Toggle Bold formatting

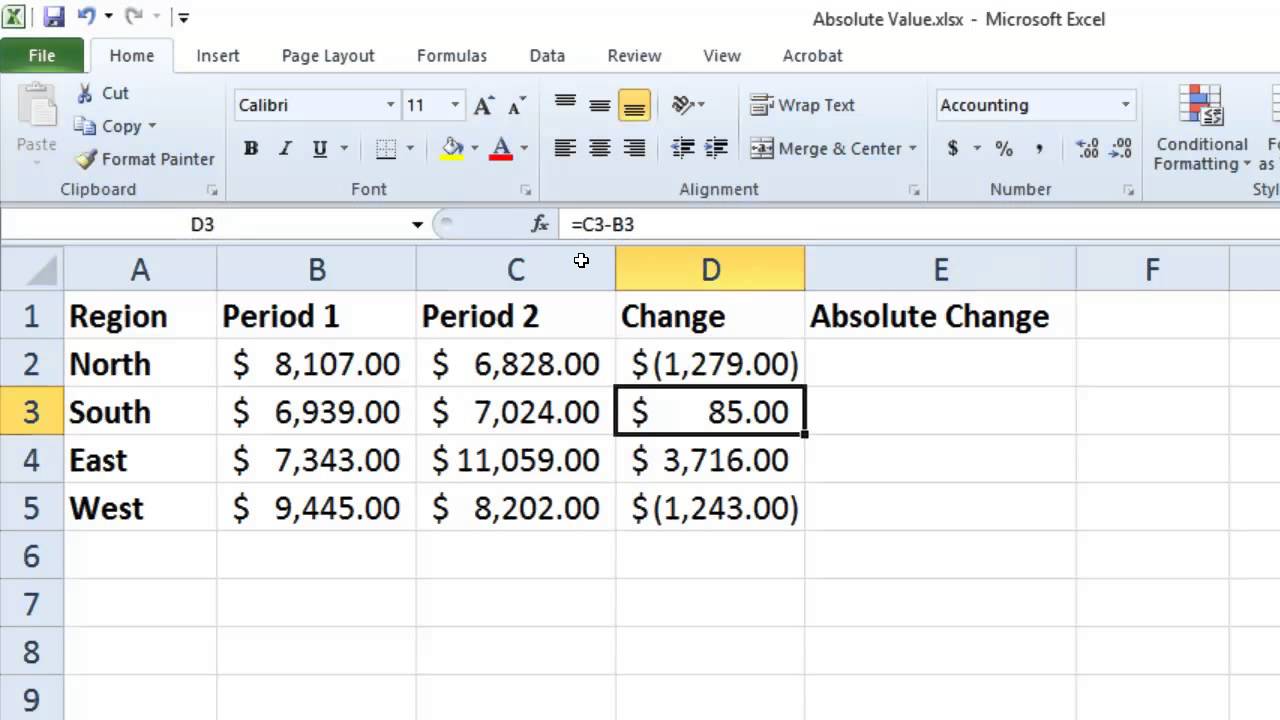click(x=251, y=149)
